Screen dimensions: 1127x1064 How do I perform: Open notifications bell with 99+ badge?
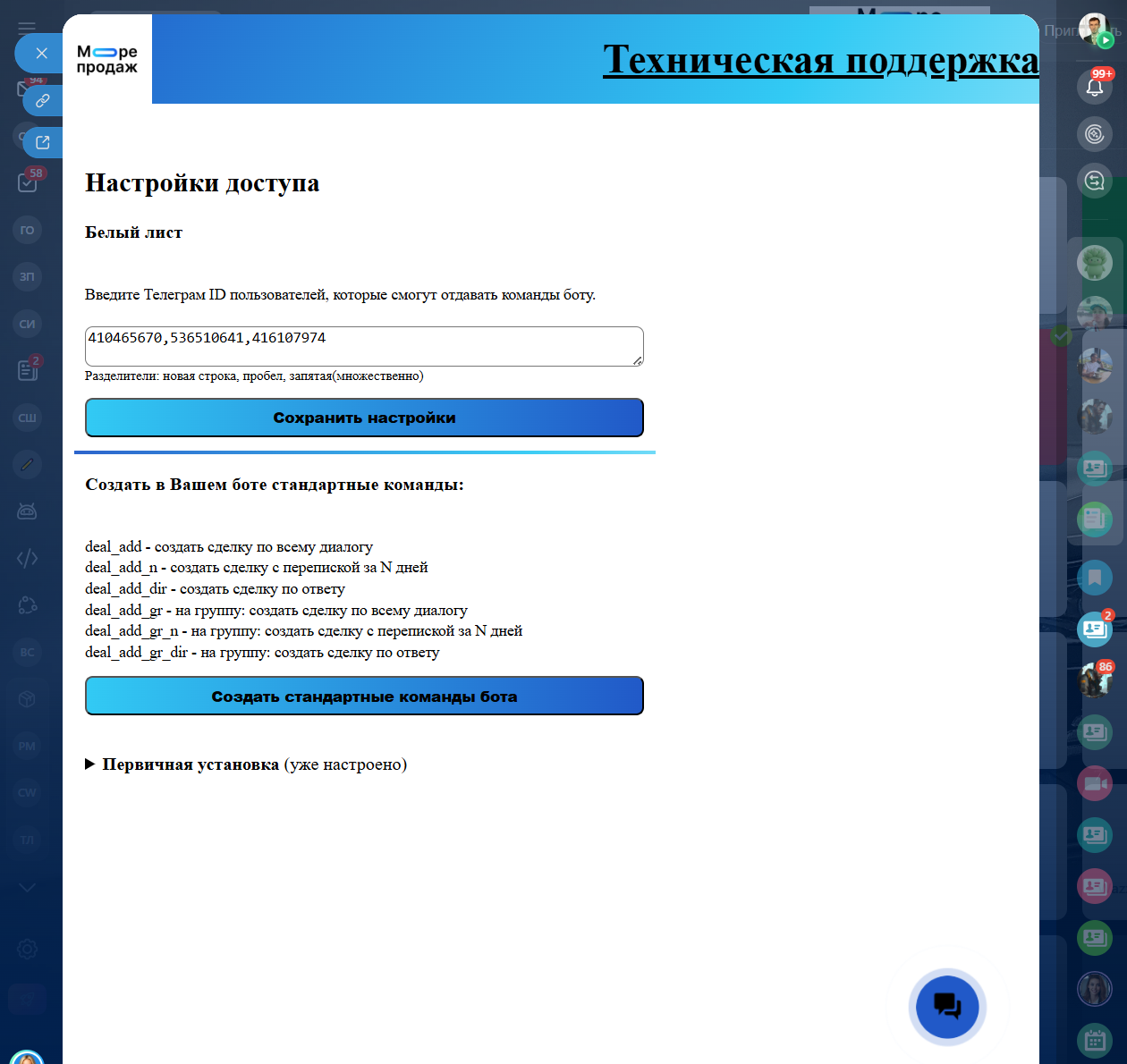point(1095,87)
